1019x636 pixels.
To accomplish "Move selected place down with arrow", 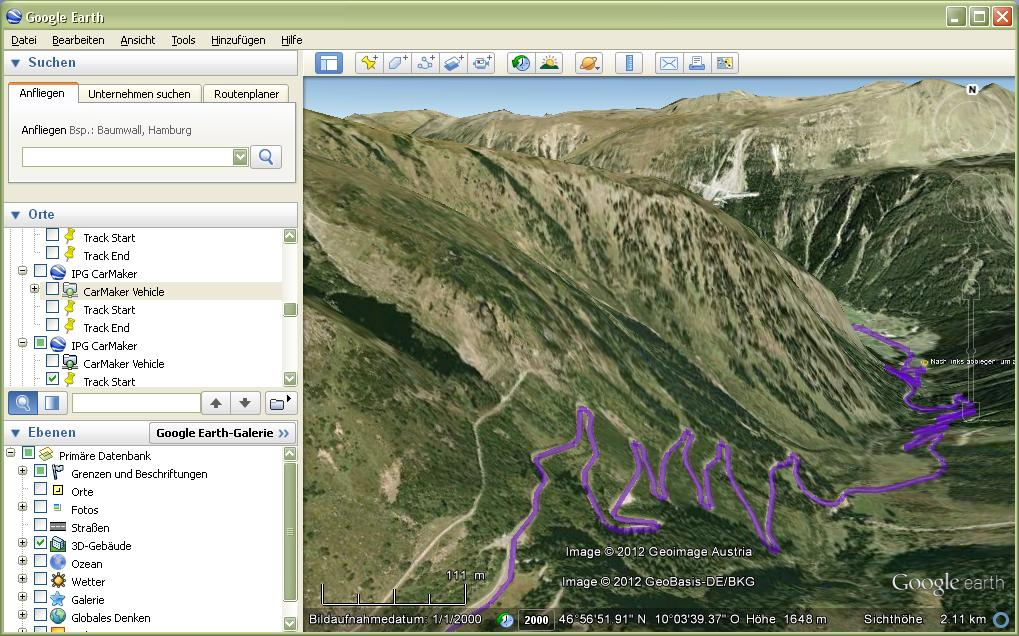I will tap(245, 403).
